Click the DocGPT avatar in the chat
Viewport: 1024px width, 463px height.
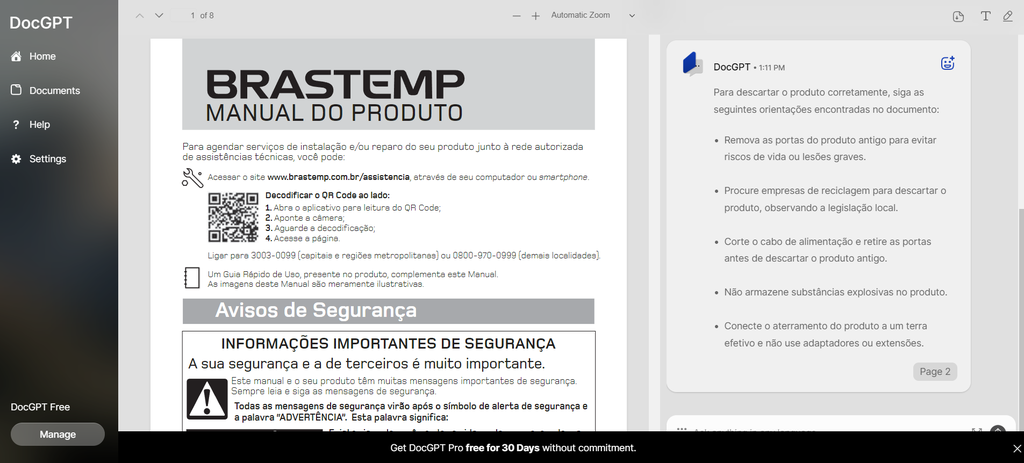click(692, 64)
